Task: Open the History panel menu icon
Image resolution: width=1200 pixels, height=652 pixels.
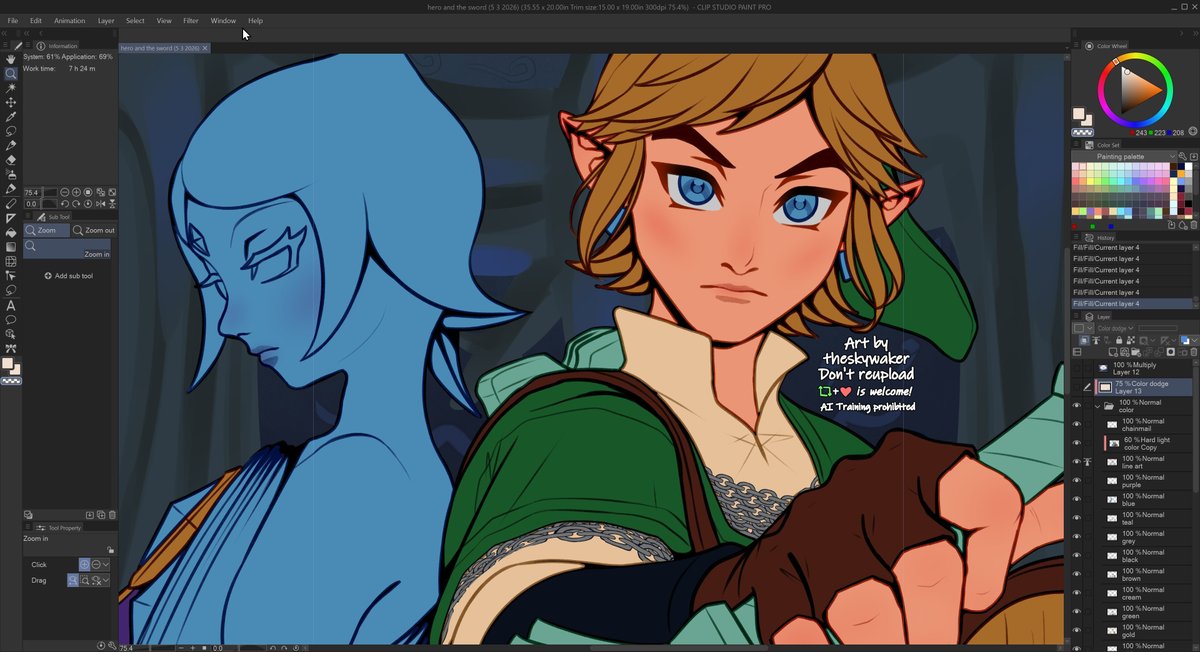Action: click(x=1077, y=238)
